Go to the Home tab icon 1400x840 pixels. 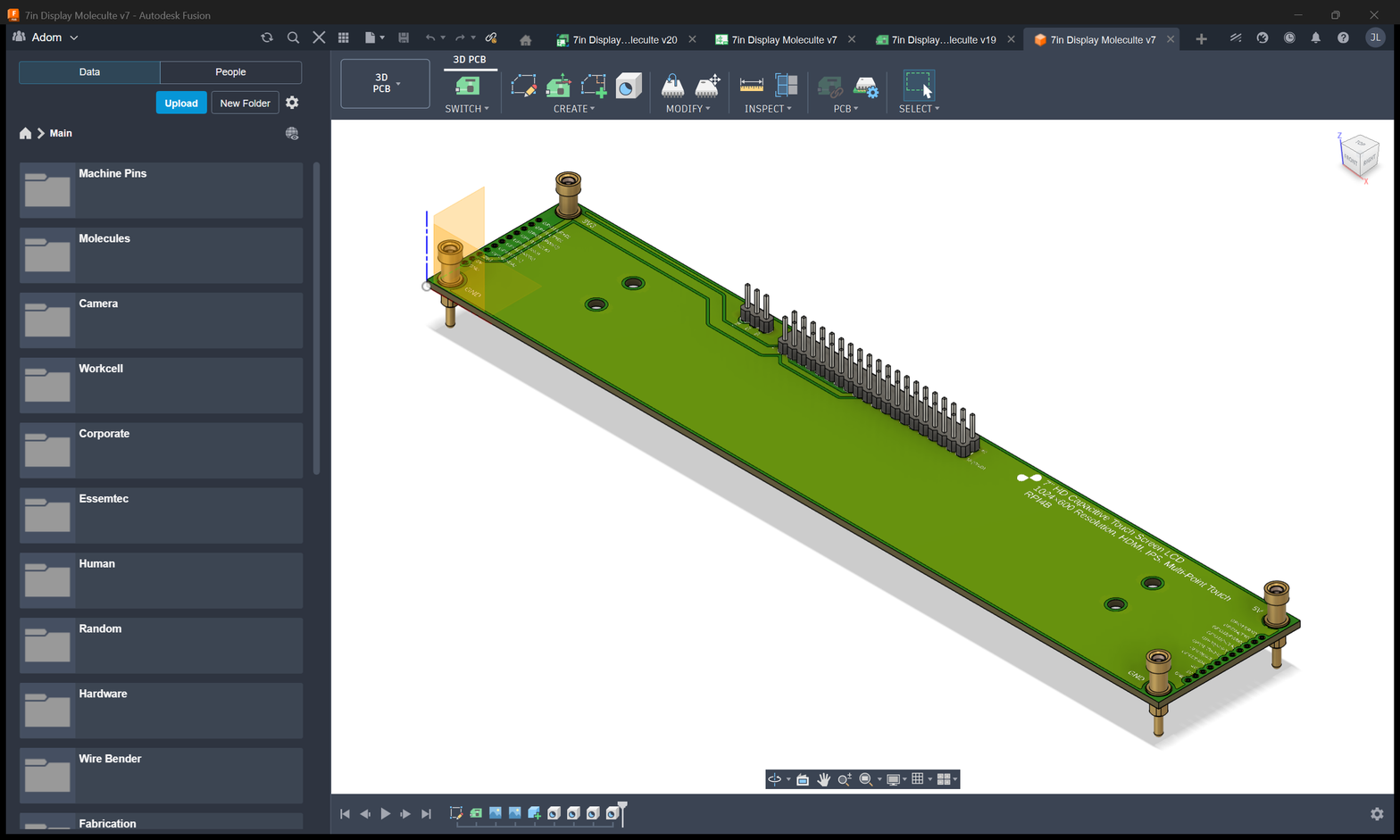(x=525, y=39)
